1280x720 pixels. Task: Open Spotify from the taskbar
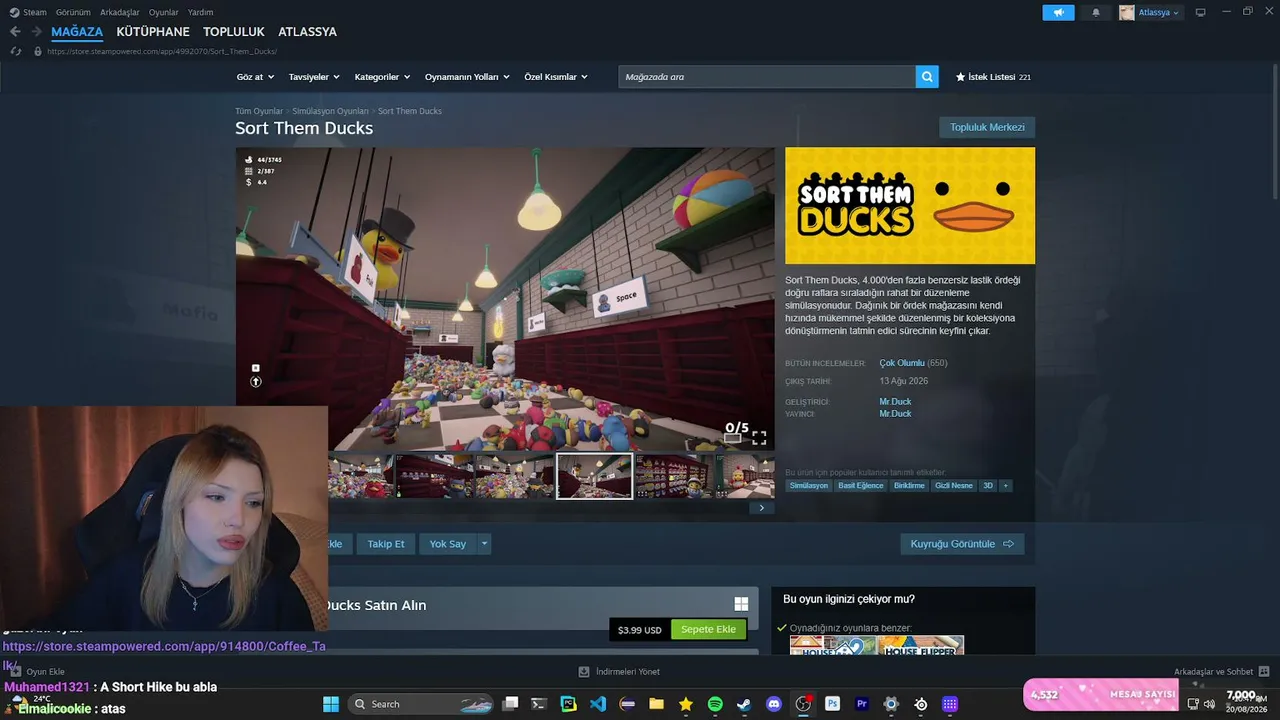coord(715,704)
